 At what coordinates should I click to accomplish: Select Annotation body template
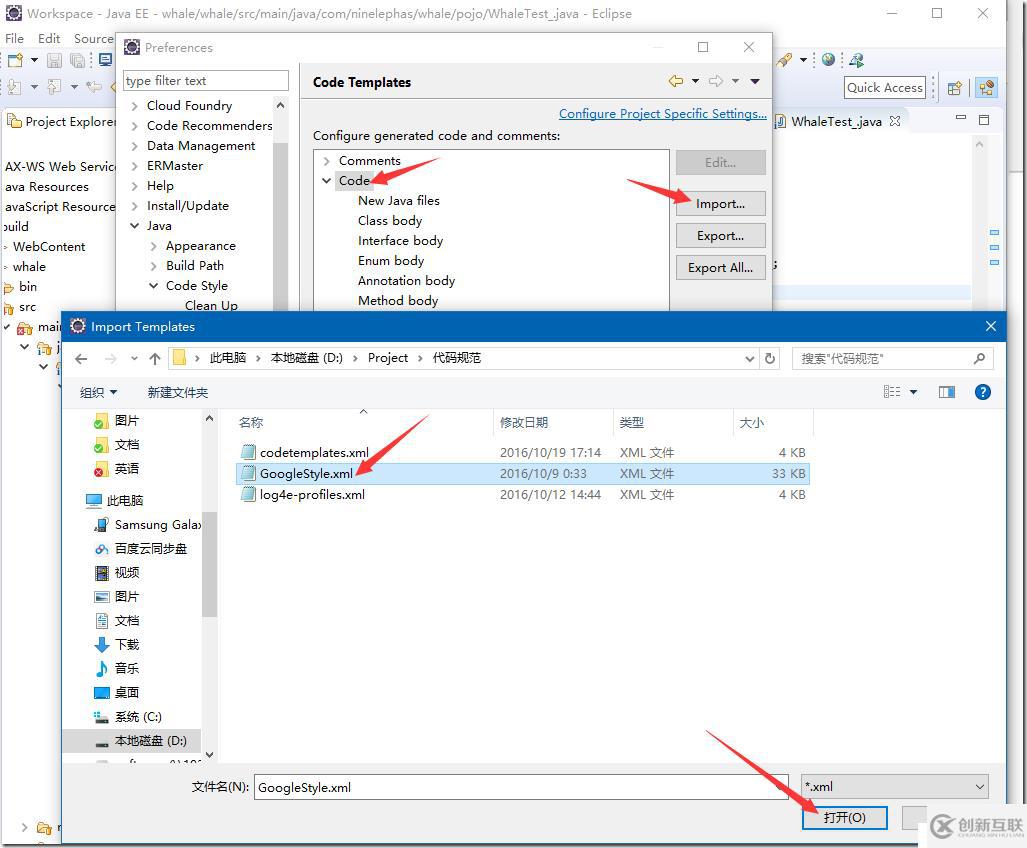[406, 280]
